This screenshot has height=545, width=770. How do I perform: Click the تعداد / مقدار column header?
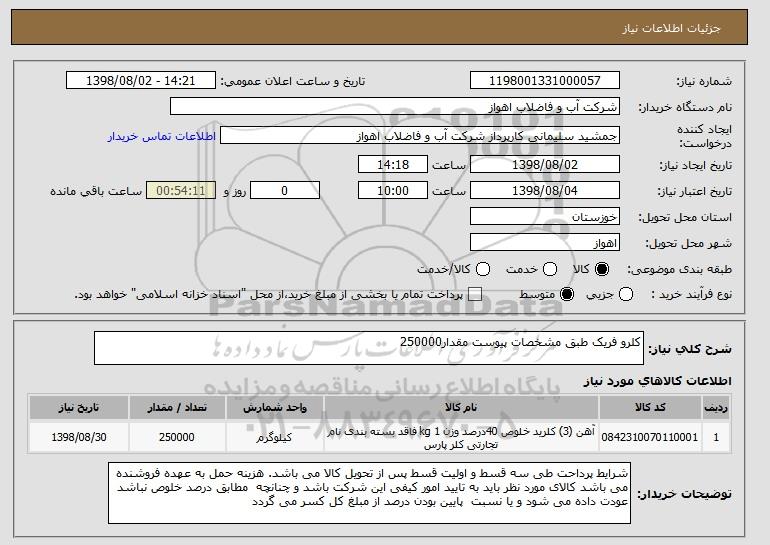(177, 408)
